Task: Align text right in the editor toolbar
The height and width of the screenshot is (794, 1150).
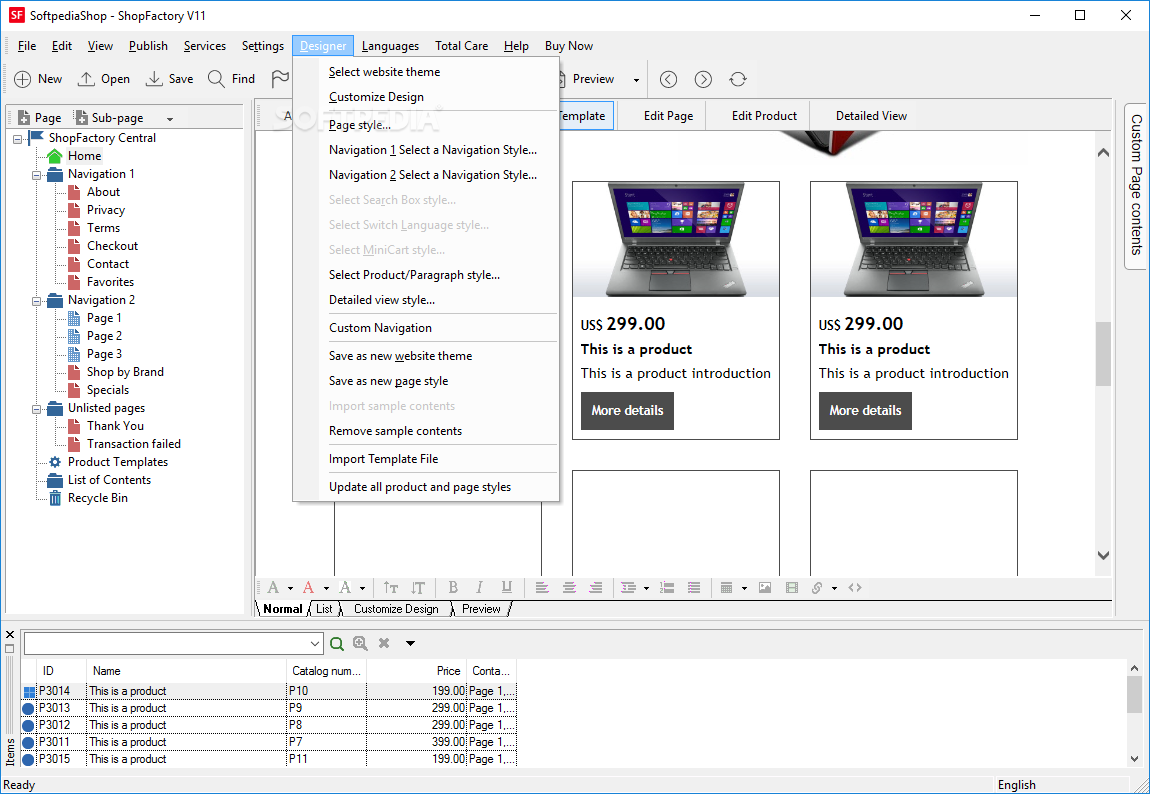Action: [596, 587]
